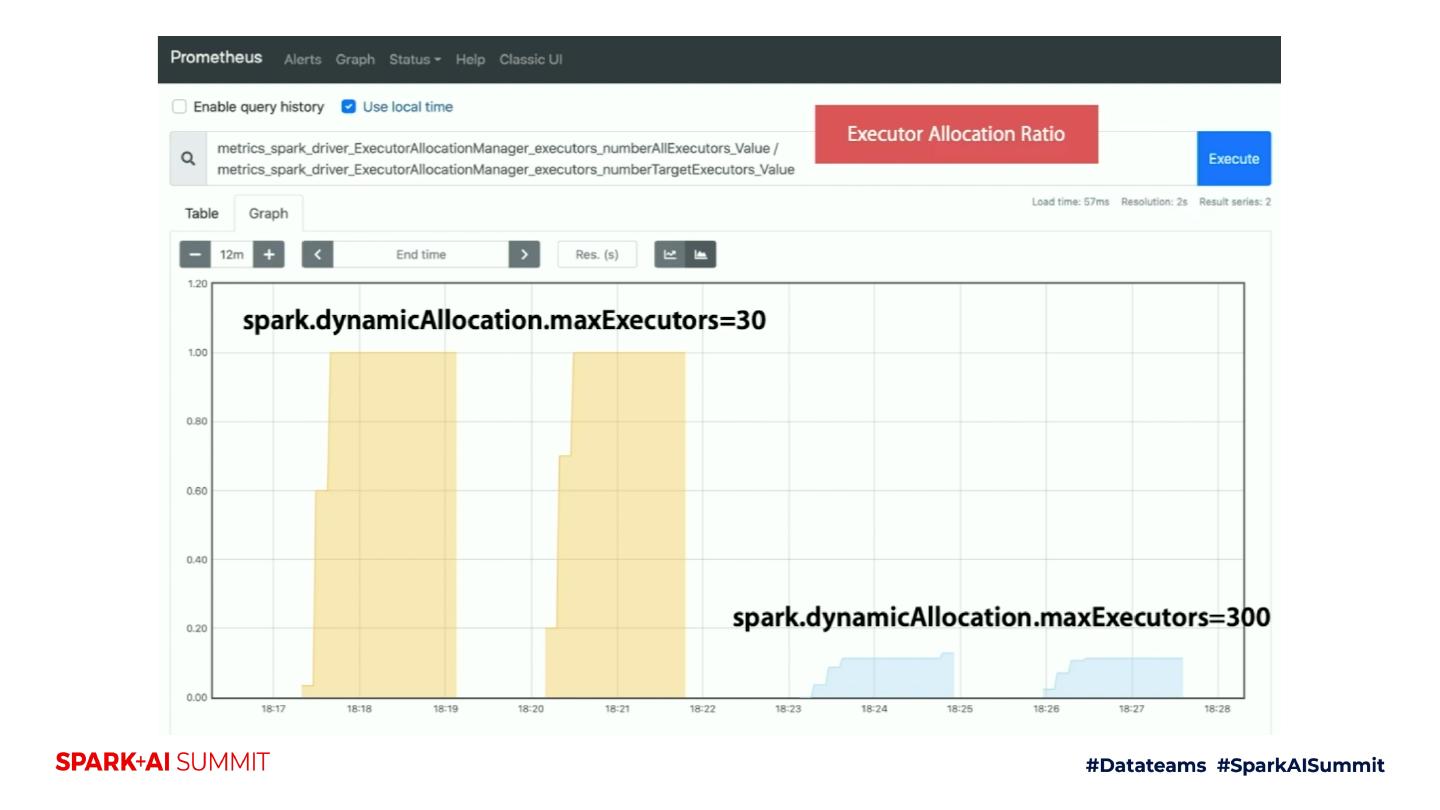This screenshot has height=810, width=1440.
Task: Open the Alerts page in navbar
Action: point(303,60)
